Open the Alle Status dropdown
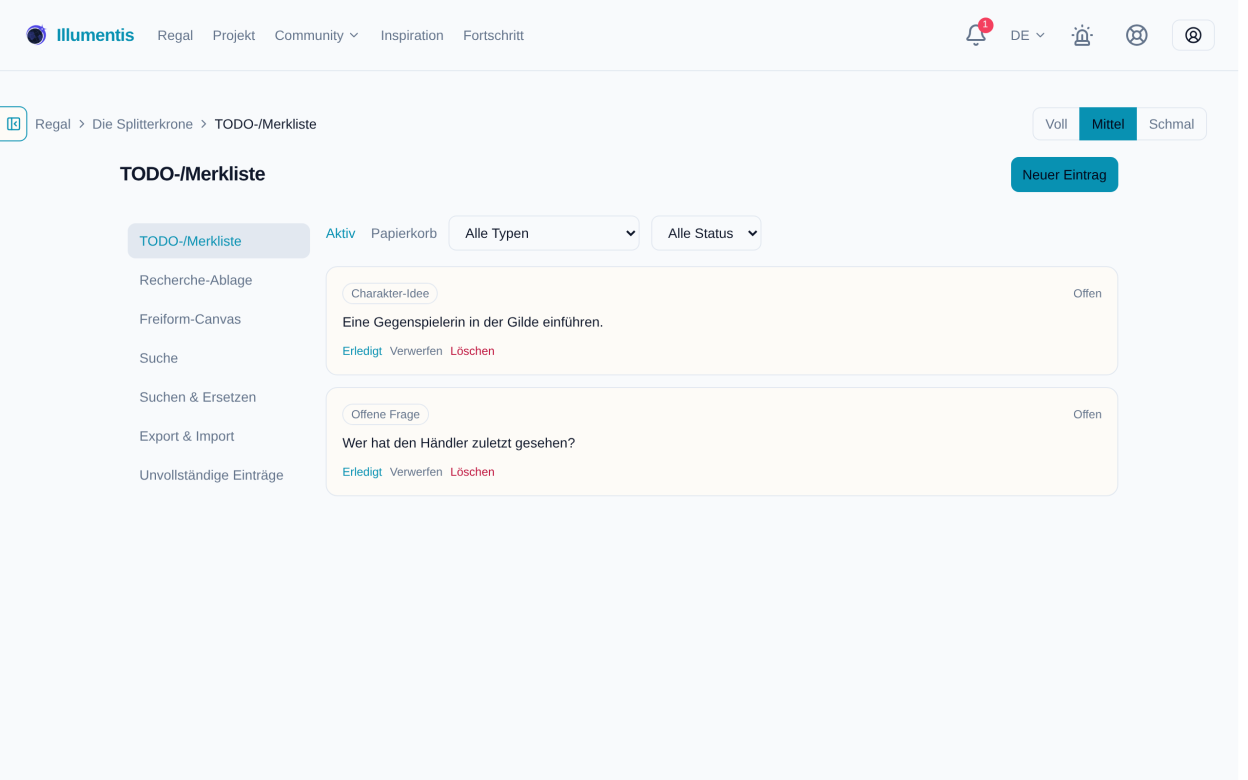 (x=706, y=233)
